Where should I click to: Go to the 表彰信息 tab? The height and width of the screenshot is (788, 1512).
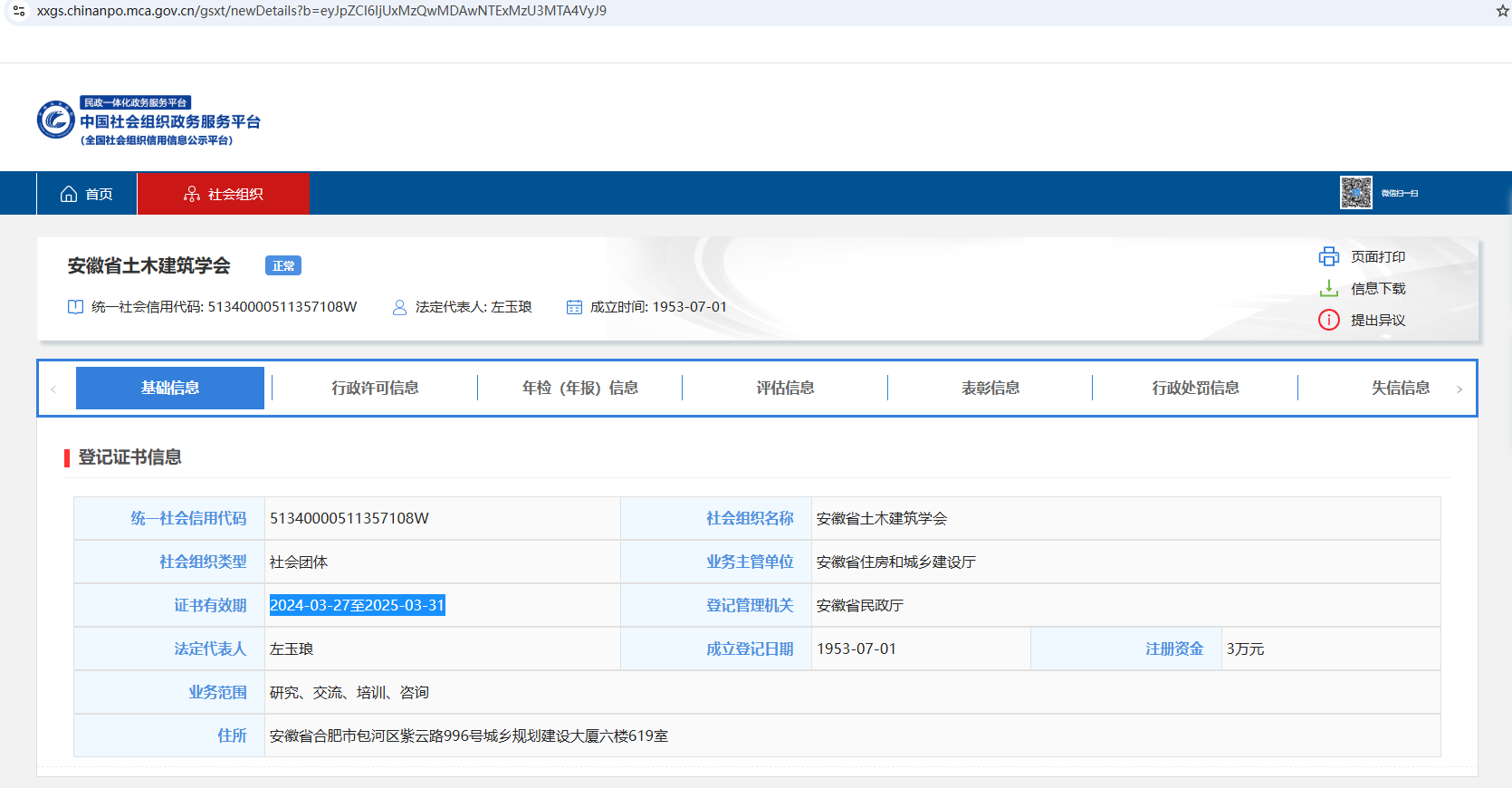point(990,388)
